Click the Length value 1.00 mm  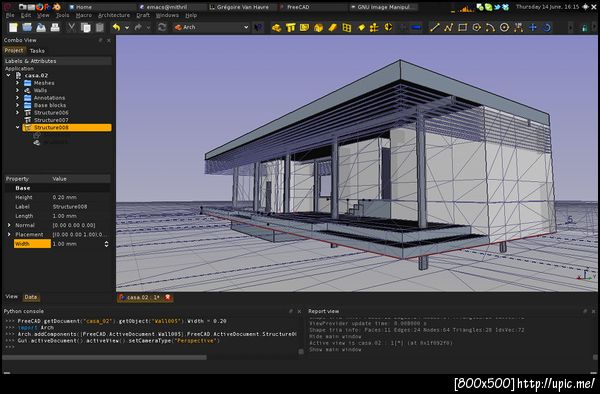(x=65, y=216)
